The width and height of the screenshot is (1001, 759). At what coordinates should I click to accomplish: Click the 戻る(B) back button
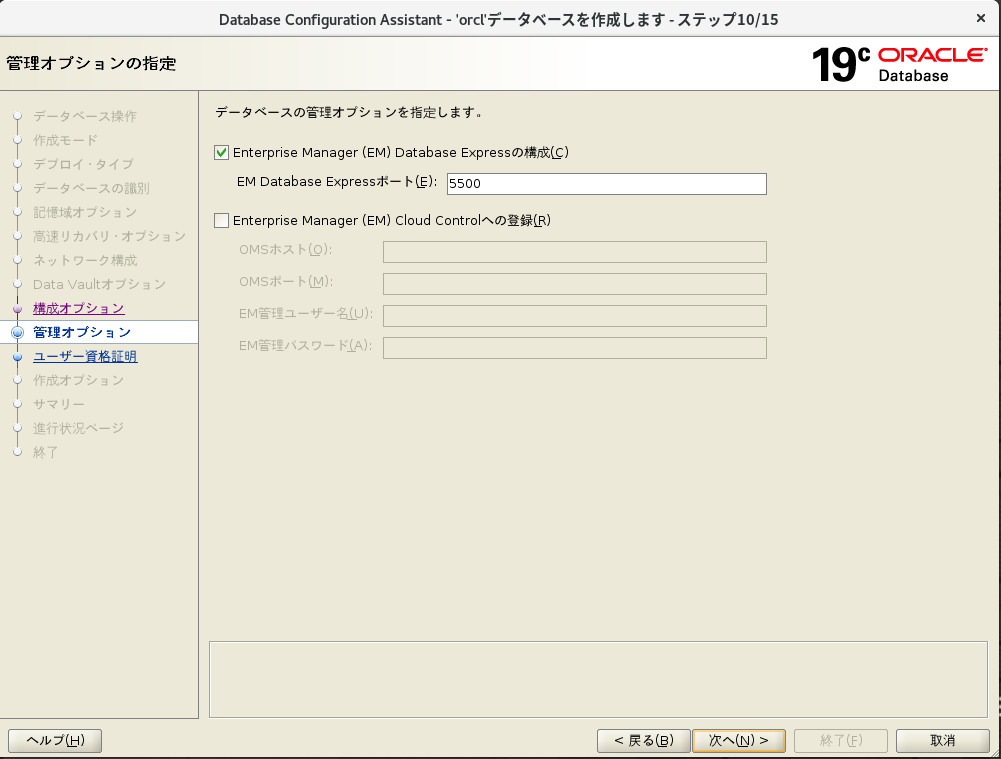[643, 741]
